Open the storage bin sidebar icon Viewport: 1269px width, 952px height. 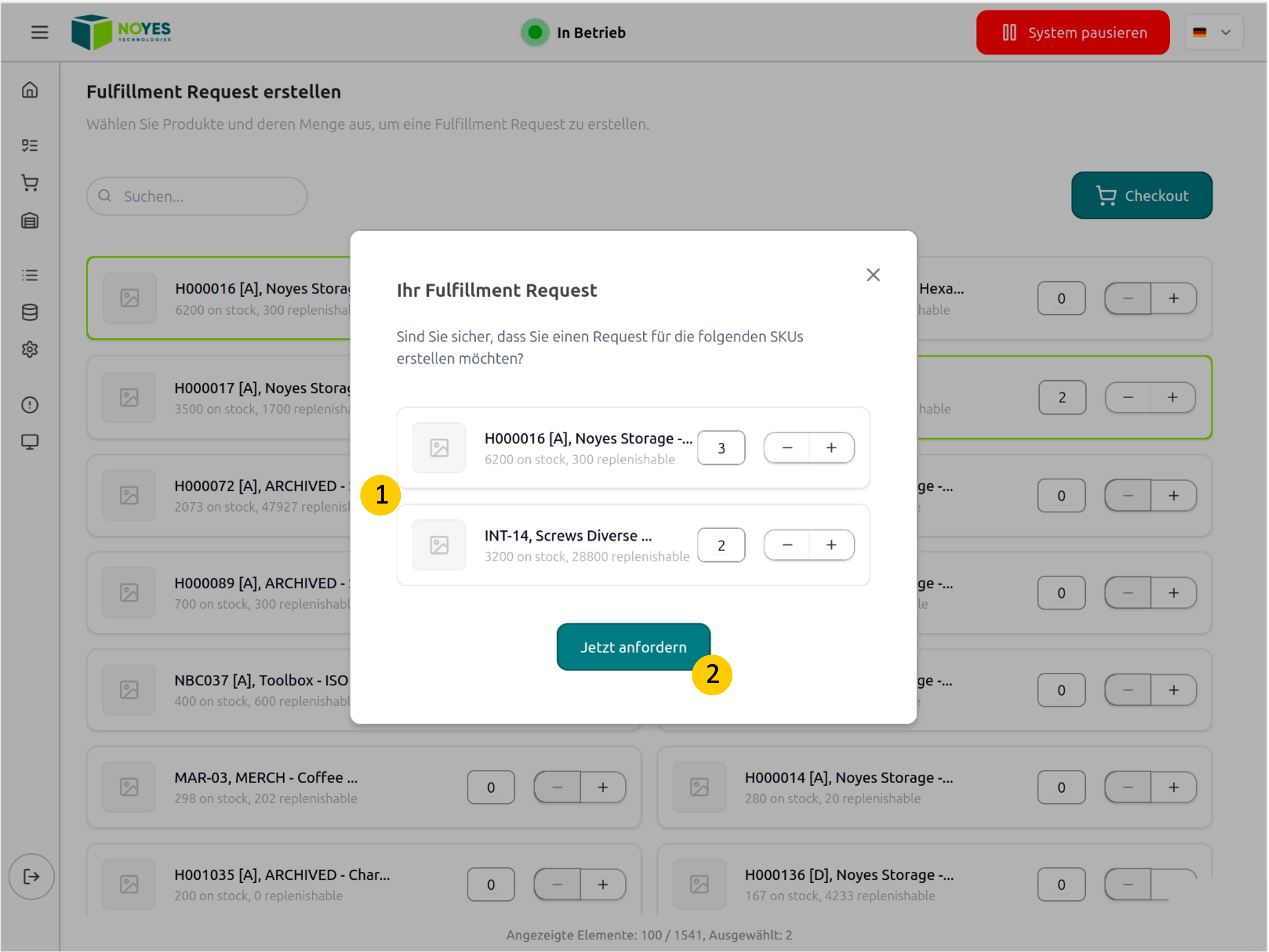point(30,221)
